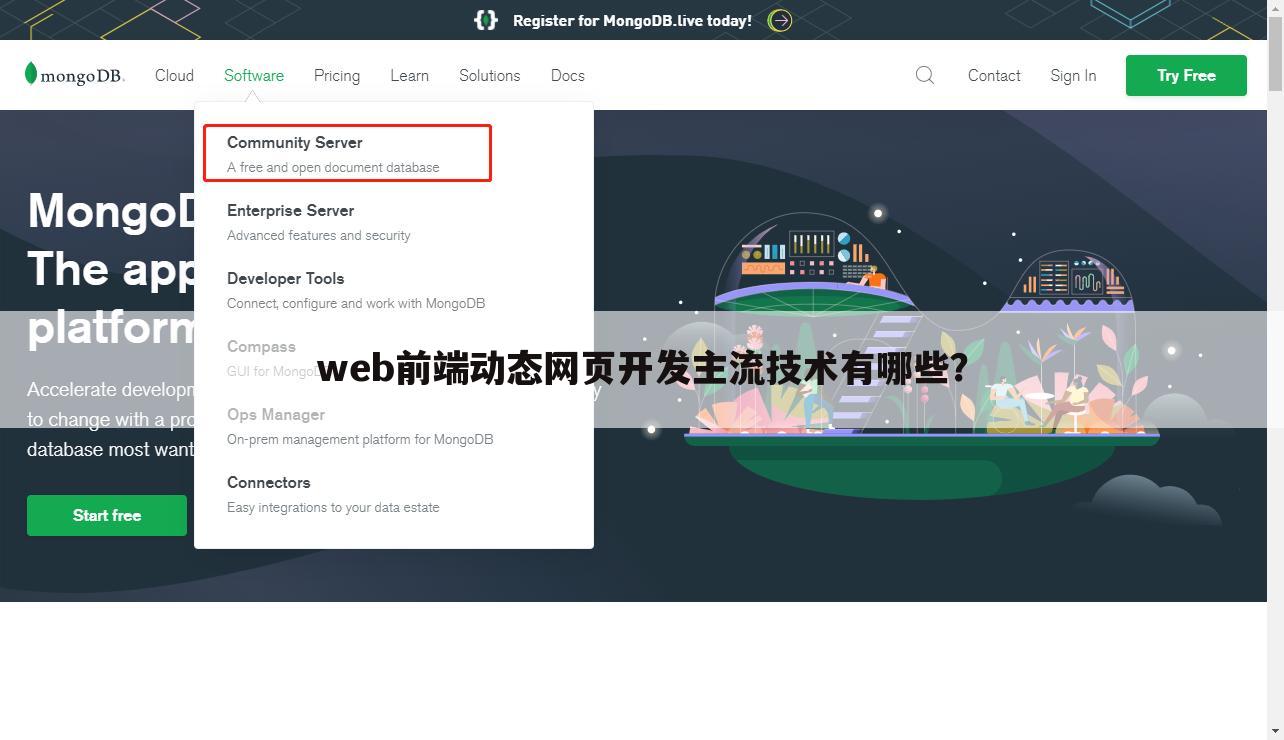The height and width of the screenshot is (740, 1284).
Task: Click the search magnifier icon
Action: 924,75
